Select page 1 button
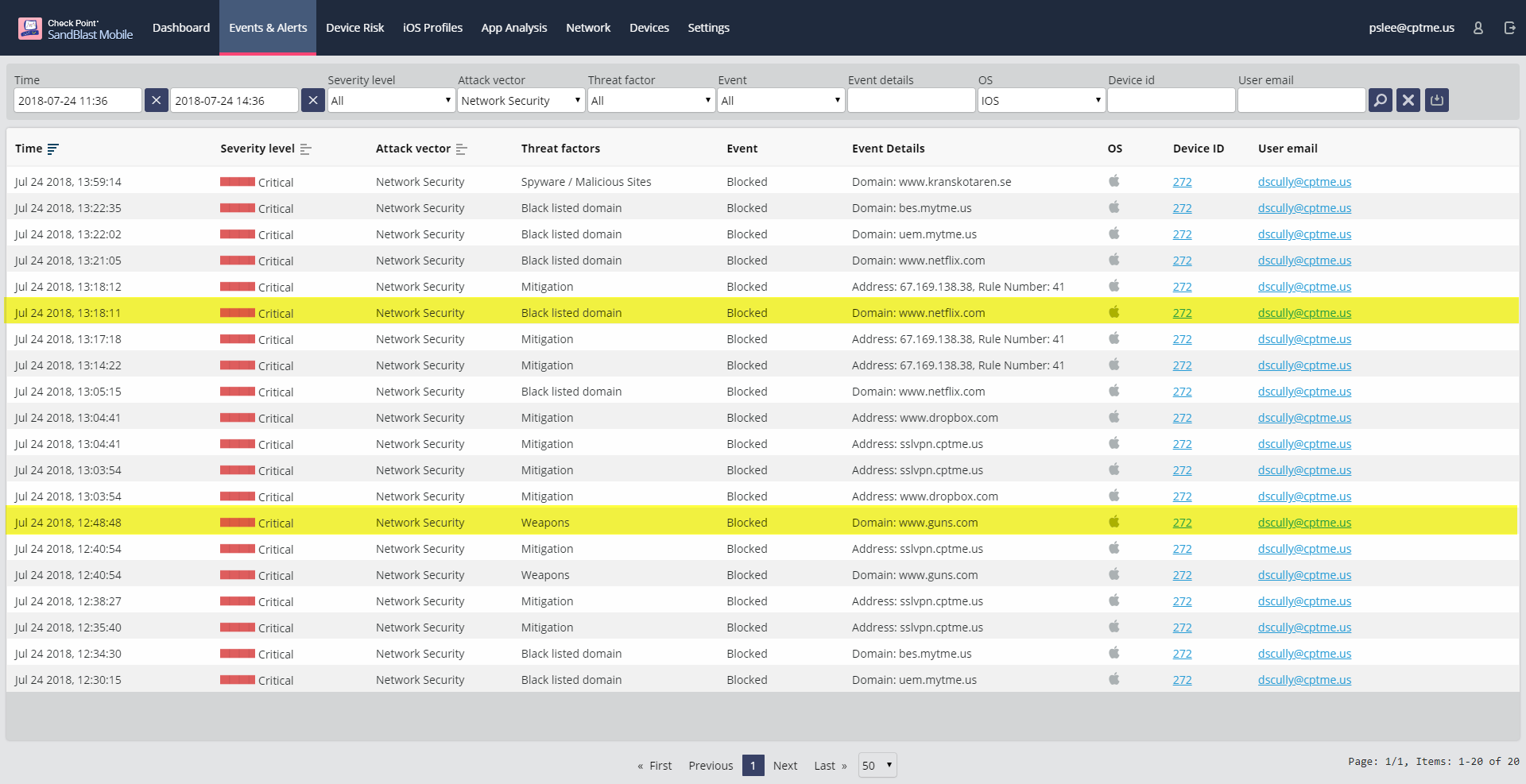This screenshot has width=1526, height=784. (753, 765)
